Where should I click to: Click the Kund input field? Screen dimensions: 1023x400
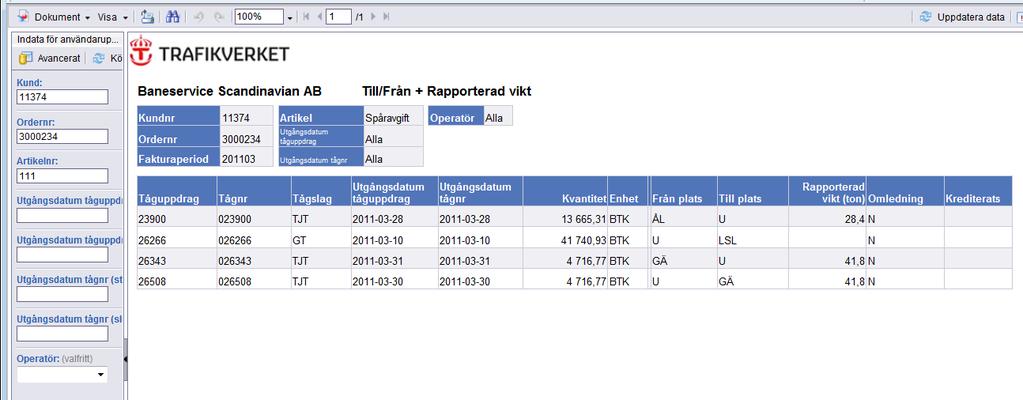(62, 97)
